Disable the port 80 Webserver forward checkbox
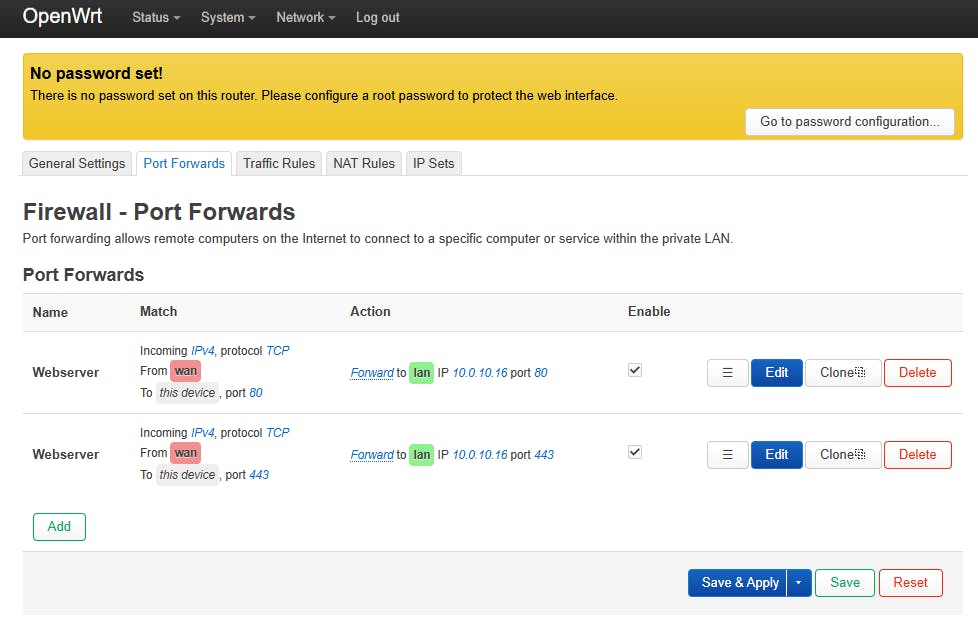The width and height of the screenshot is (978, 630). 635,370
